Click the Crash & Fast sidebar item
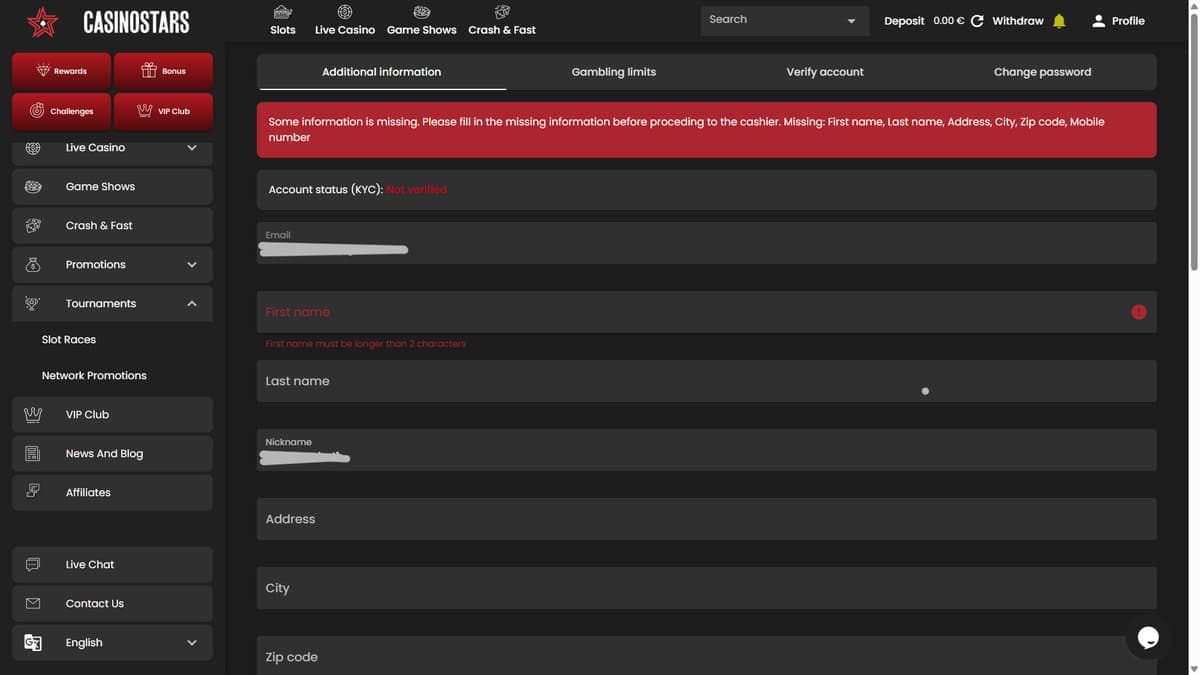The image size is (1200, 675). (x=112, y=226)
